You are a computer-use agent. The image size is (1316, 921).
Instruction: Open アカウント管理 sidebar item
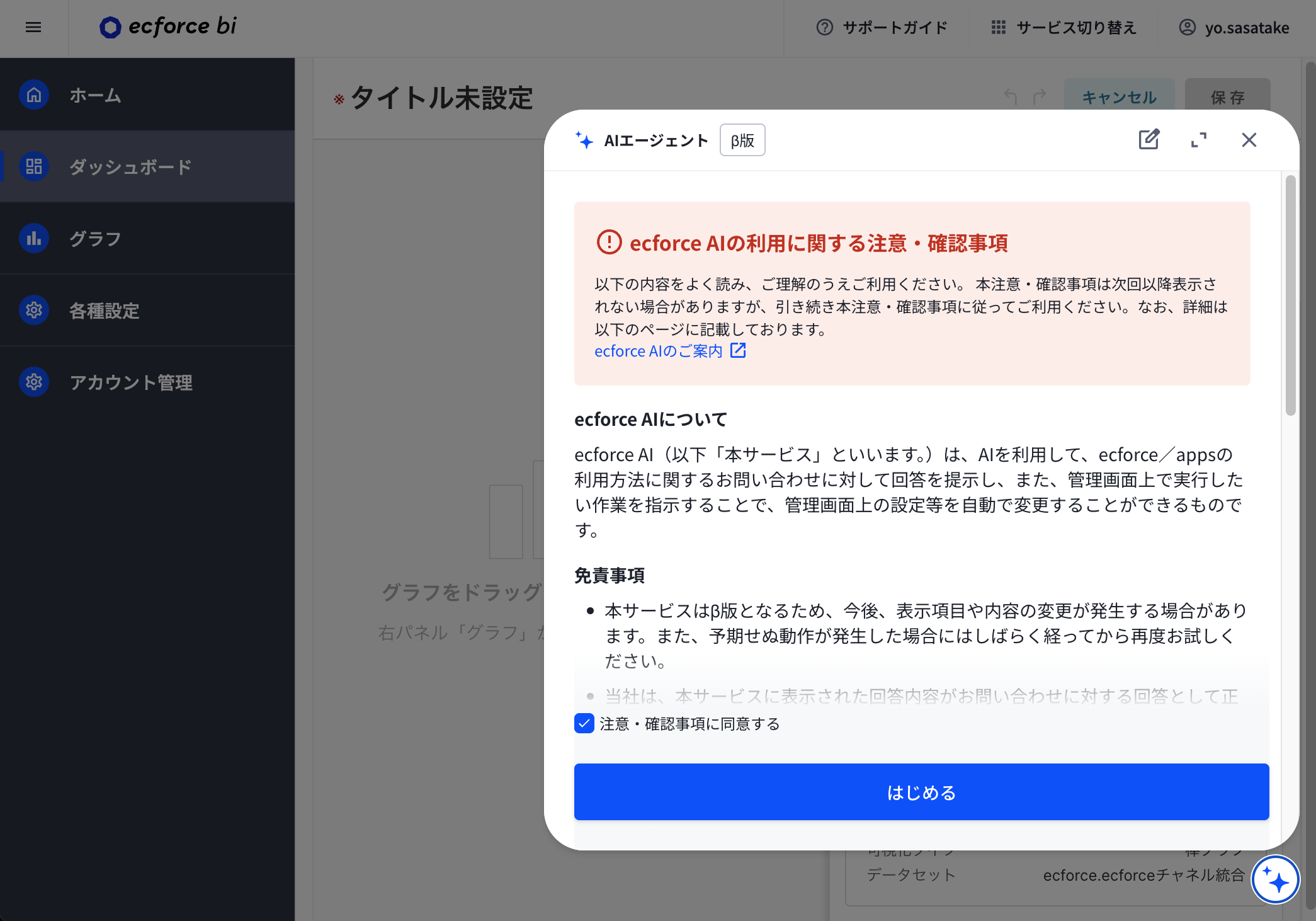(147, 382)
